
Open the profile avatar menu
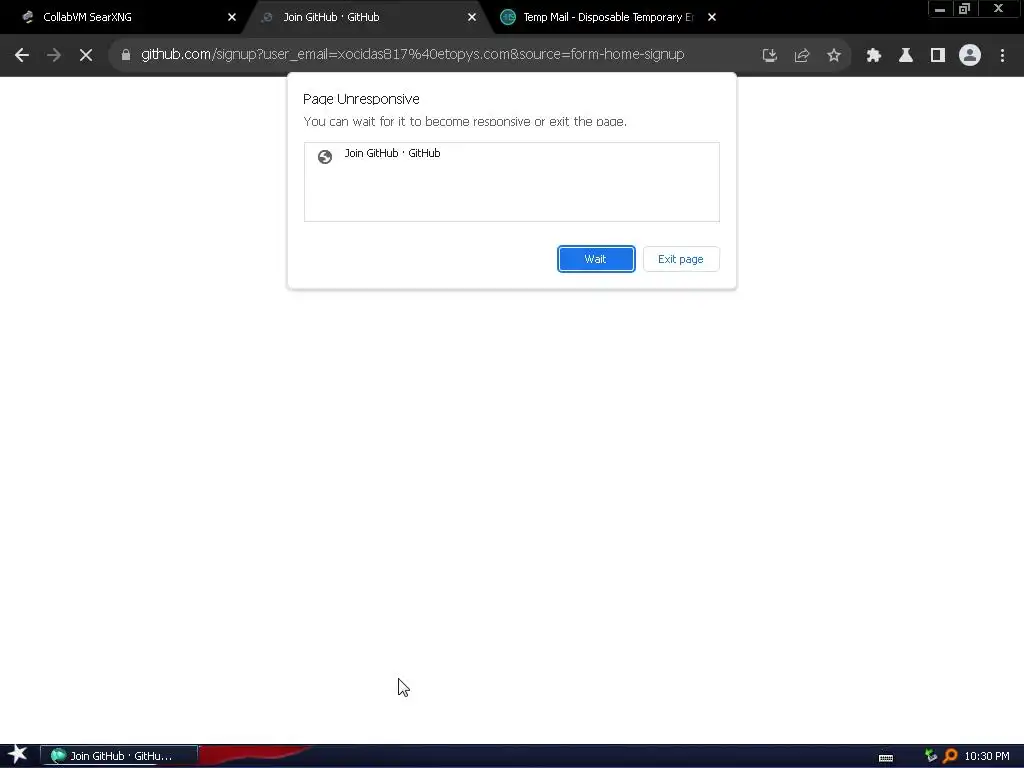click(x=970, y=55)
